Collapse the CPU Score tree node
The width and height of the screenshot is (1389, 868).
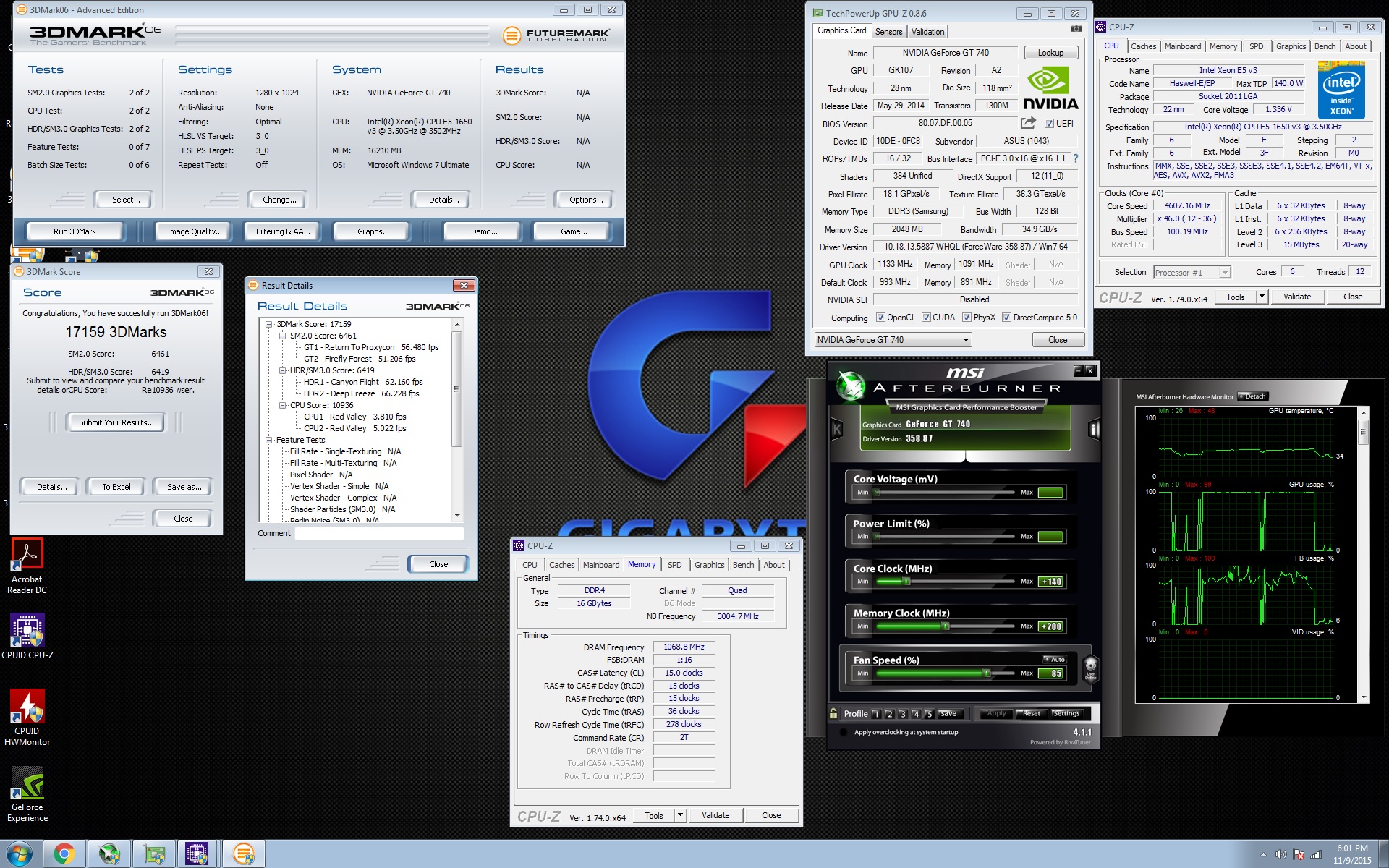coord(283,405)
